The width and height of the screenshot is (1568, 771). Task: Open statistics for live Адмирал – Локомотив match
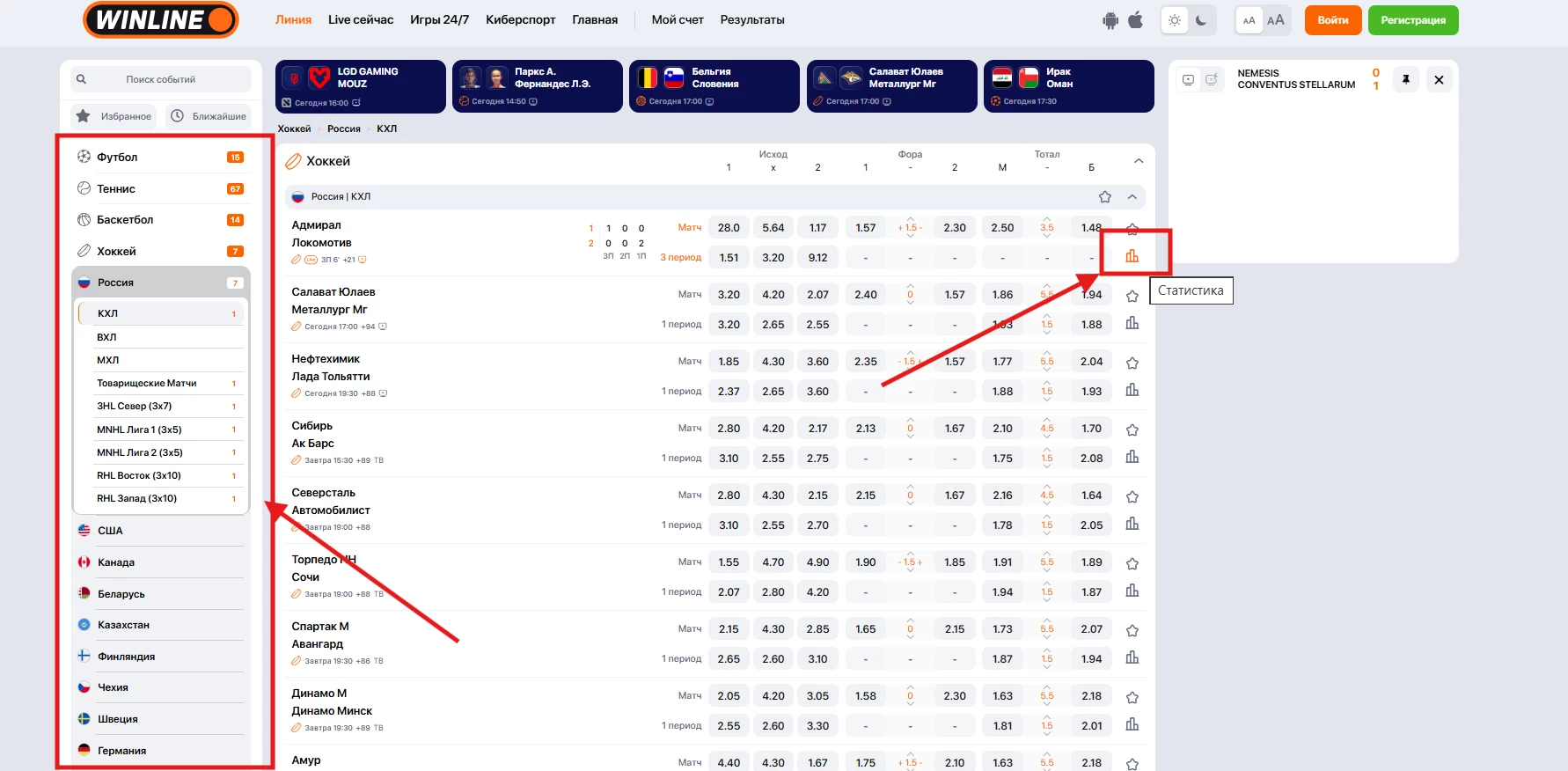pyautogui.click(x=1132, y=256)
